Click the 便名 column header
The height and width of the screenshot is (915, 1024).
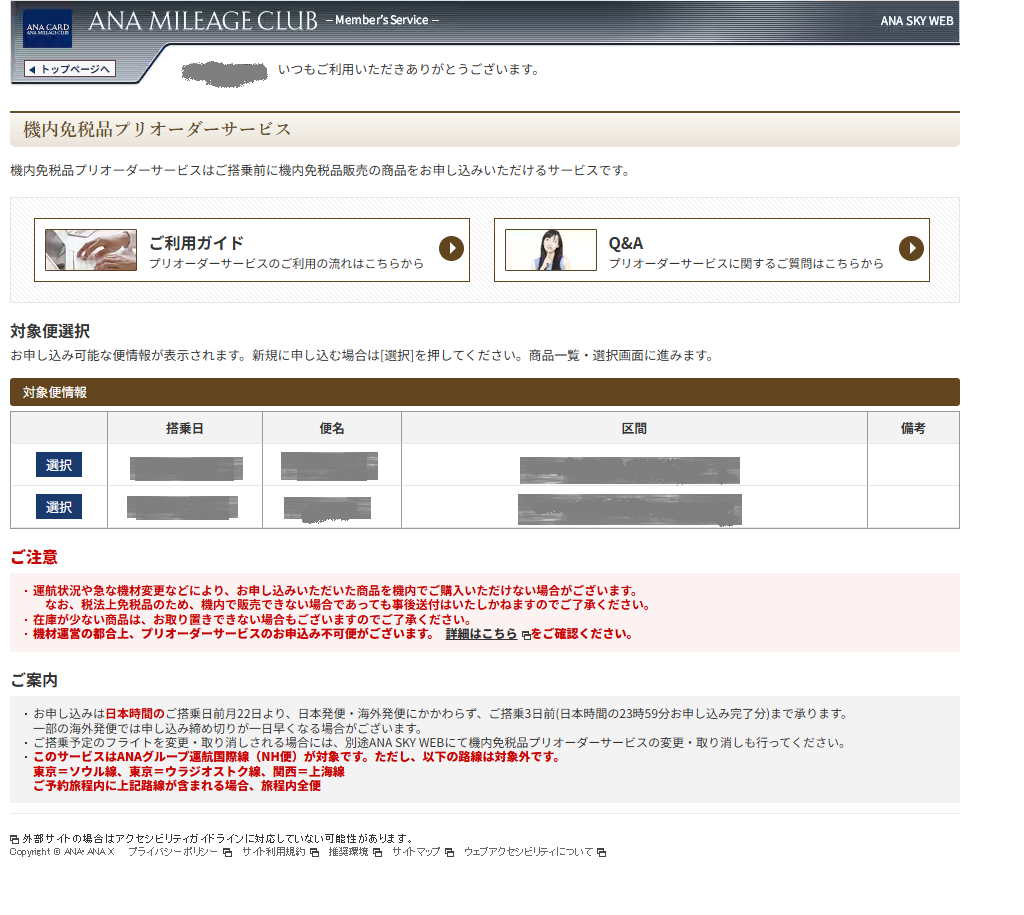pos(332,428)
